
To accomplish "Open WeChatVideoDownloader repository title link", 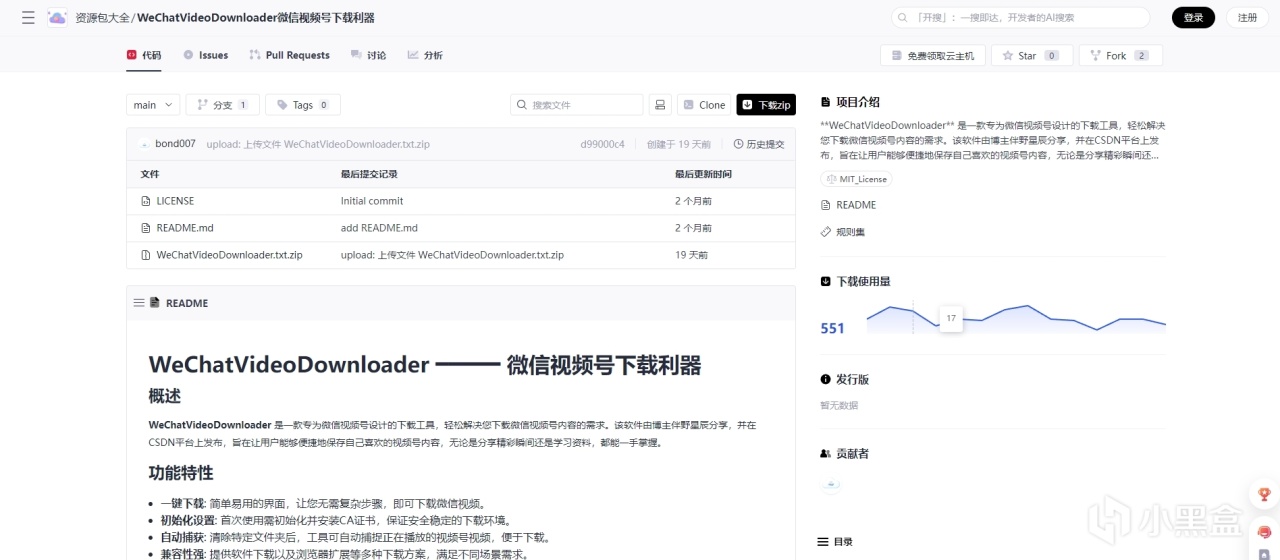I will (x=255, y=18).
